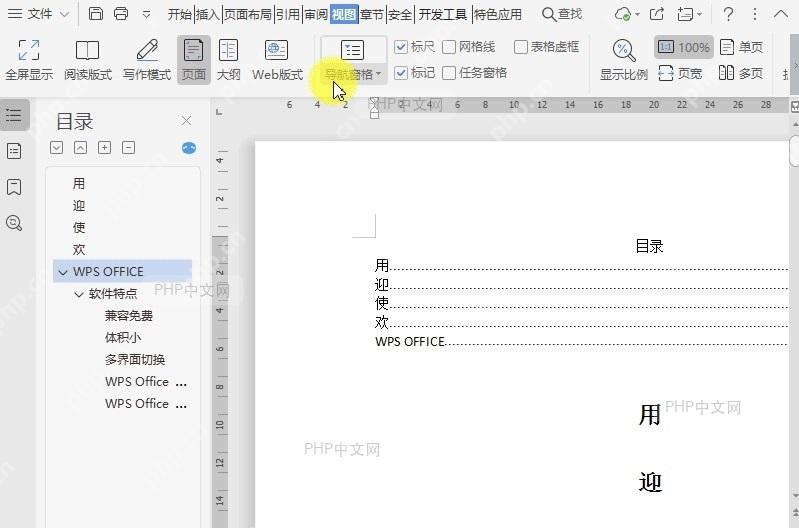Open the bookmark sidebar icon

coord(14,187)
